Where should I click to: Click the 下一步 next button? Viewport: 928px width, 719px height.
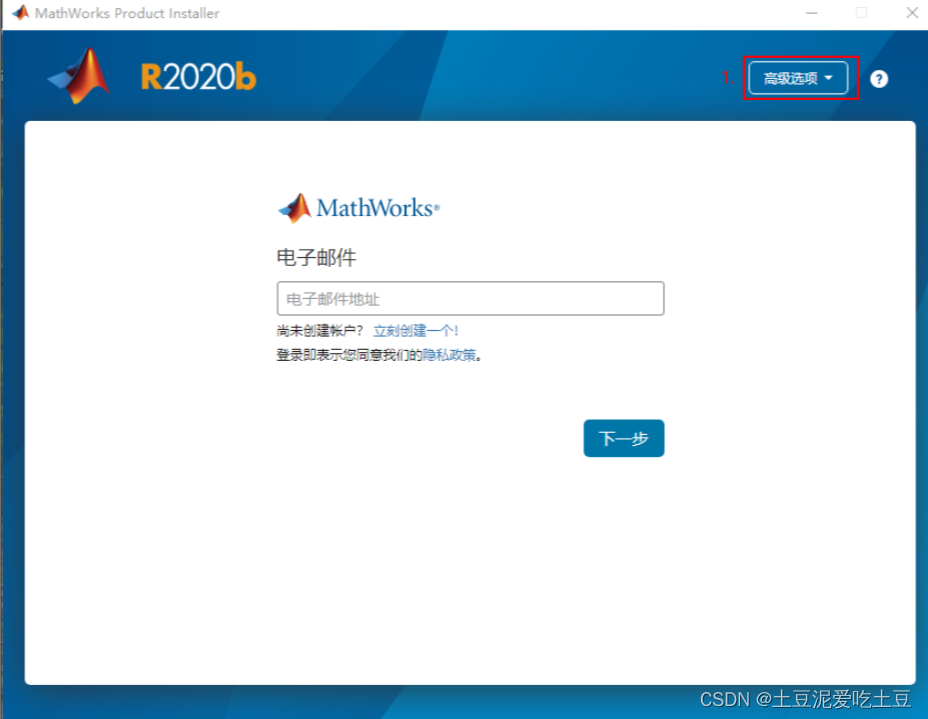[x=623, y=438]
